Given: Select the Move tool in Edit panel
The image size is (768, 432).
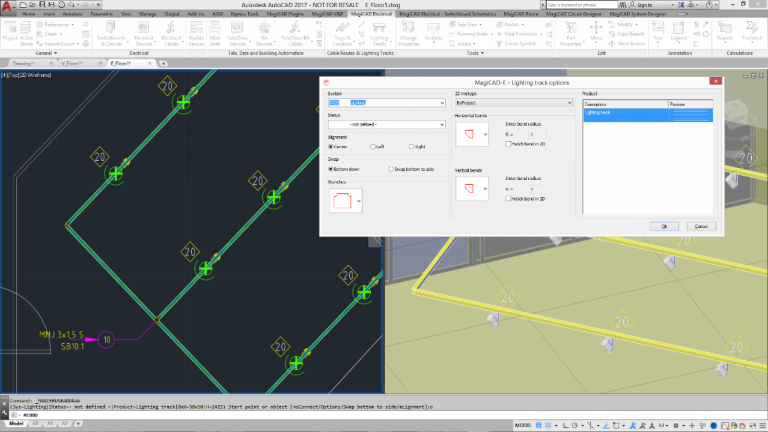Looking at the screenshot, I should pos(596,32).
